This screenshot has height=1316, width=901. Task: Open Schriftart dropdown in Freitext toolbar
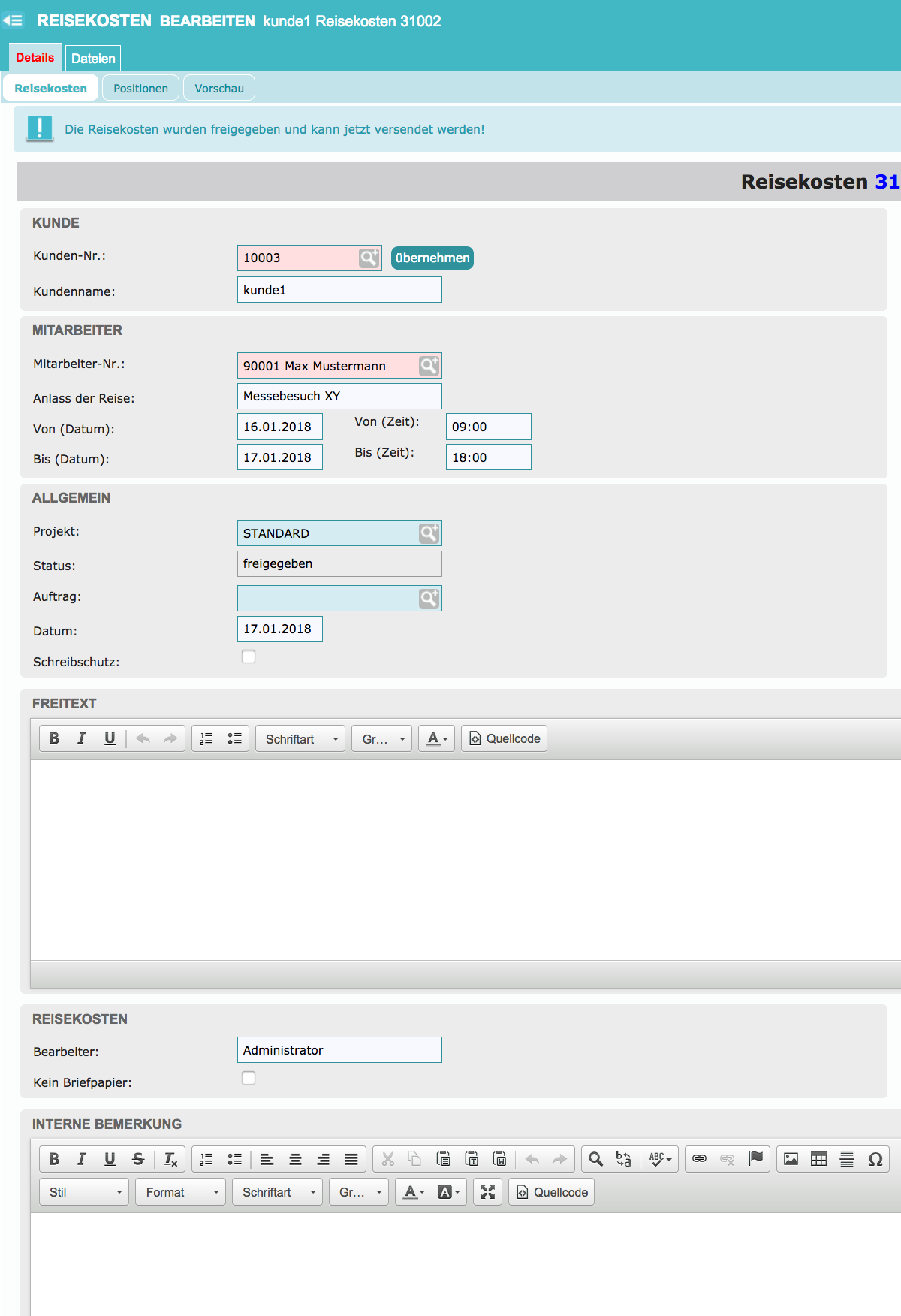click(300, 739)
